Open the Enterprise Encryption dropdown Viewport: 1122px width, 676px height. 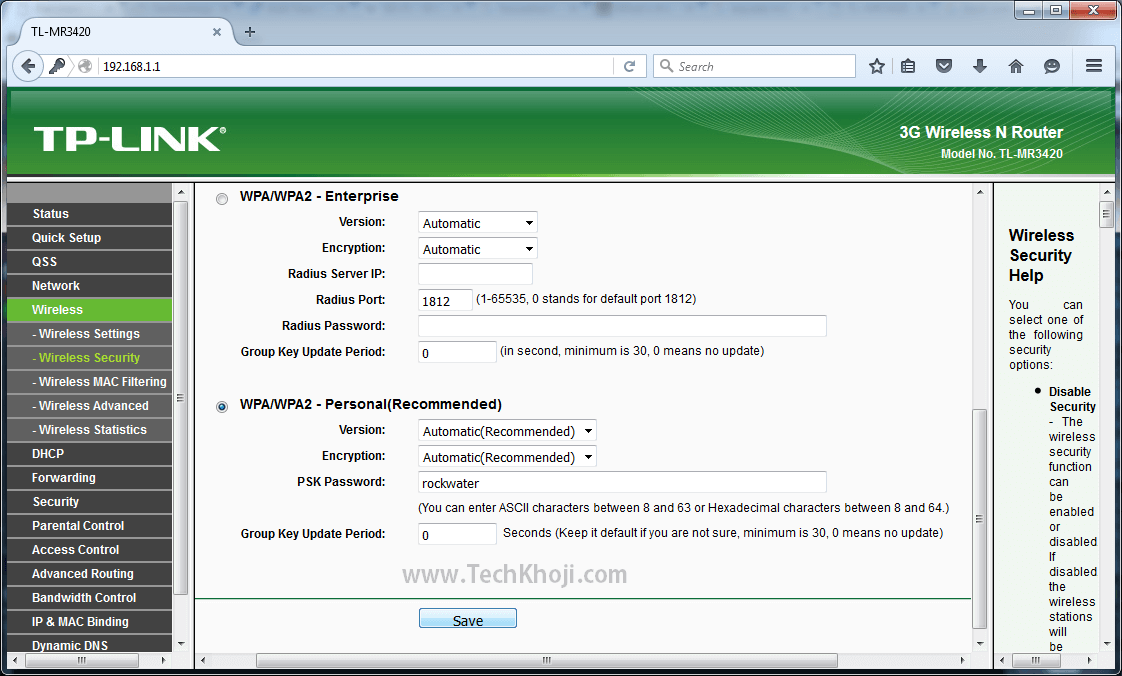(x=477, y=249)
